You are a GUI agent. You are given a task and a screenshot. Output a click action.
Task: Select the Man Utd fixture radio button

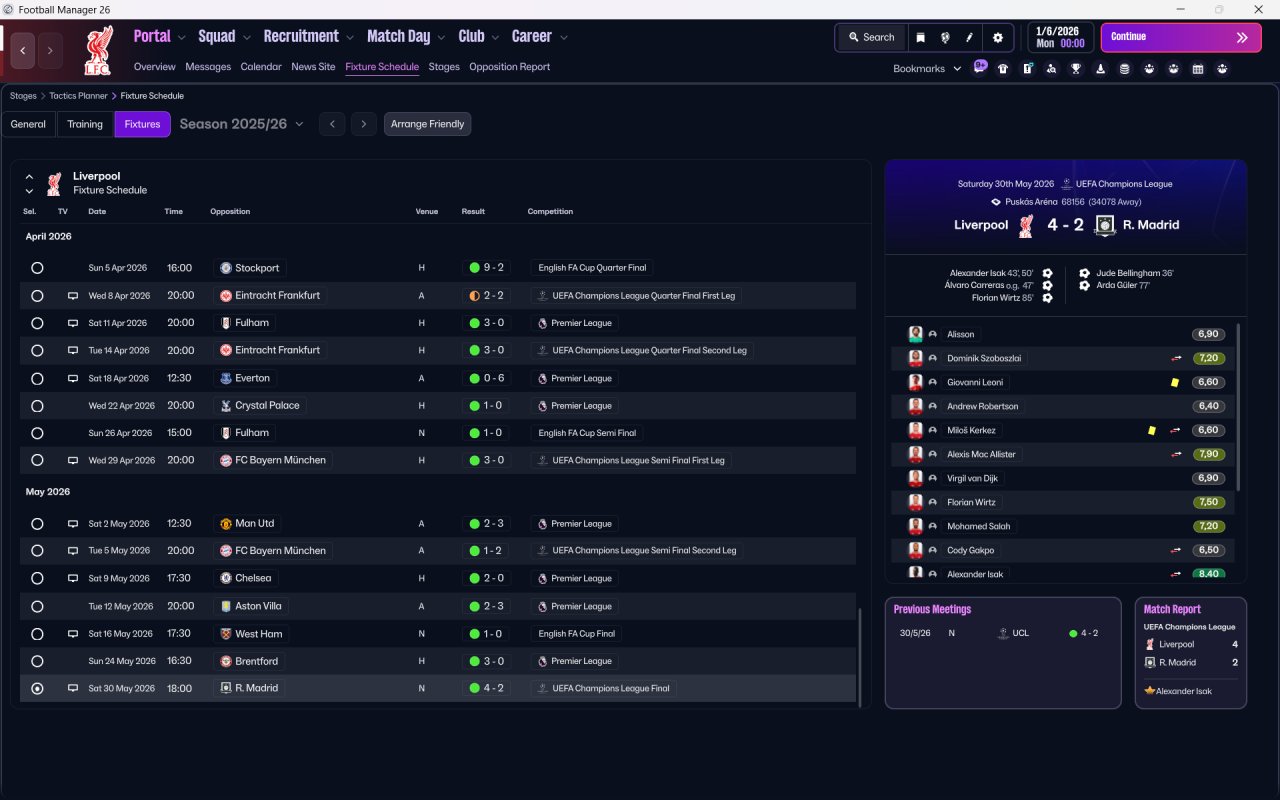(37, 524)
